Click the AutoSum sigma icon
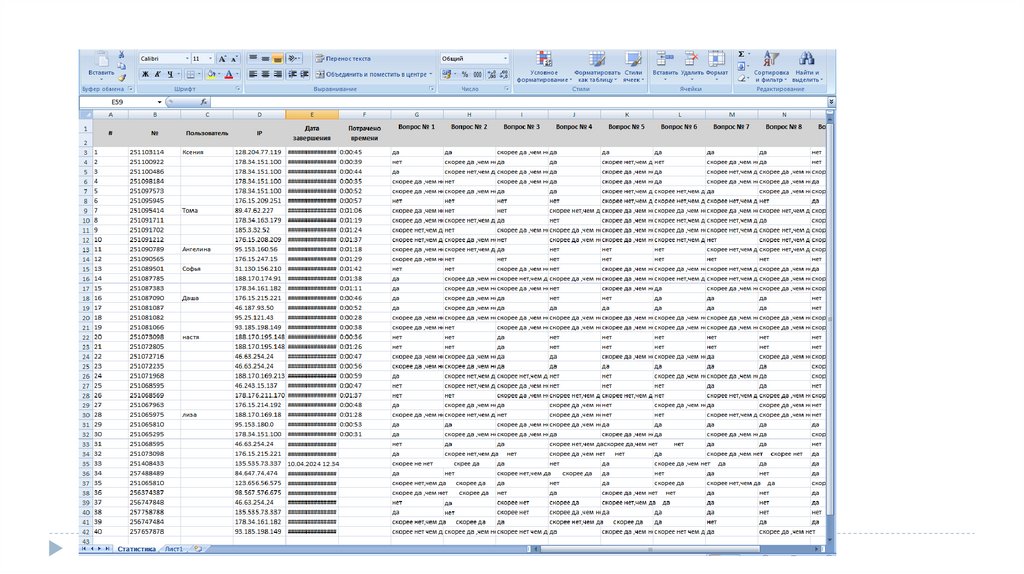The image size is (1024, 574). click(741, 54)
